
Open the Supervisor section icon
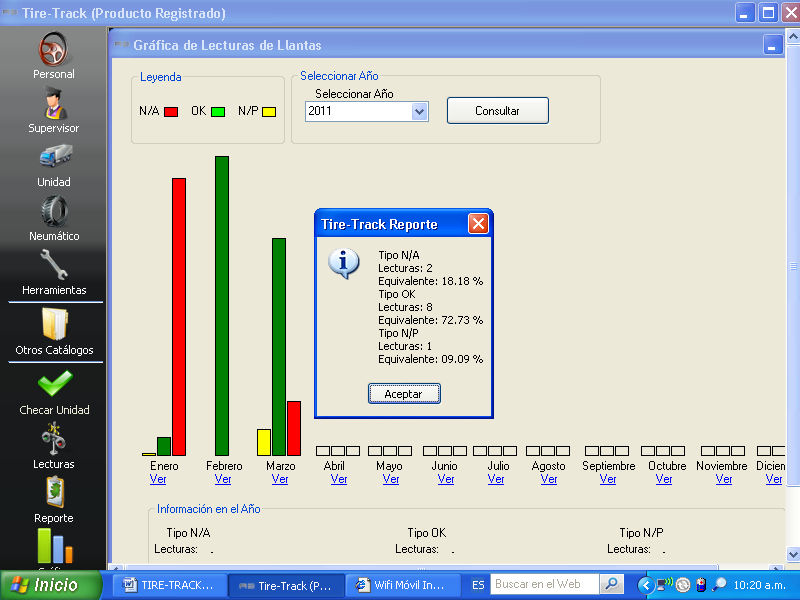click(53, 102)
